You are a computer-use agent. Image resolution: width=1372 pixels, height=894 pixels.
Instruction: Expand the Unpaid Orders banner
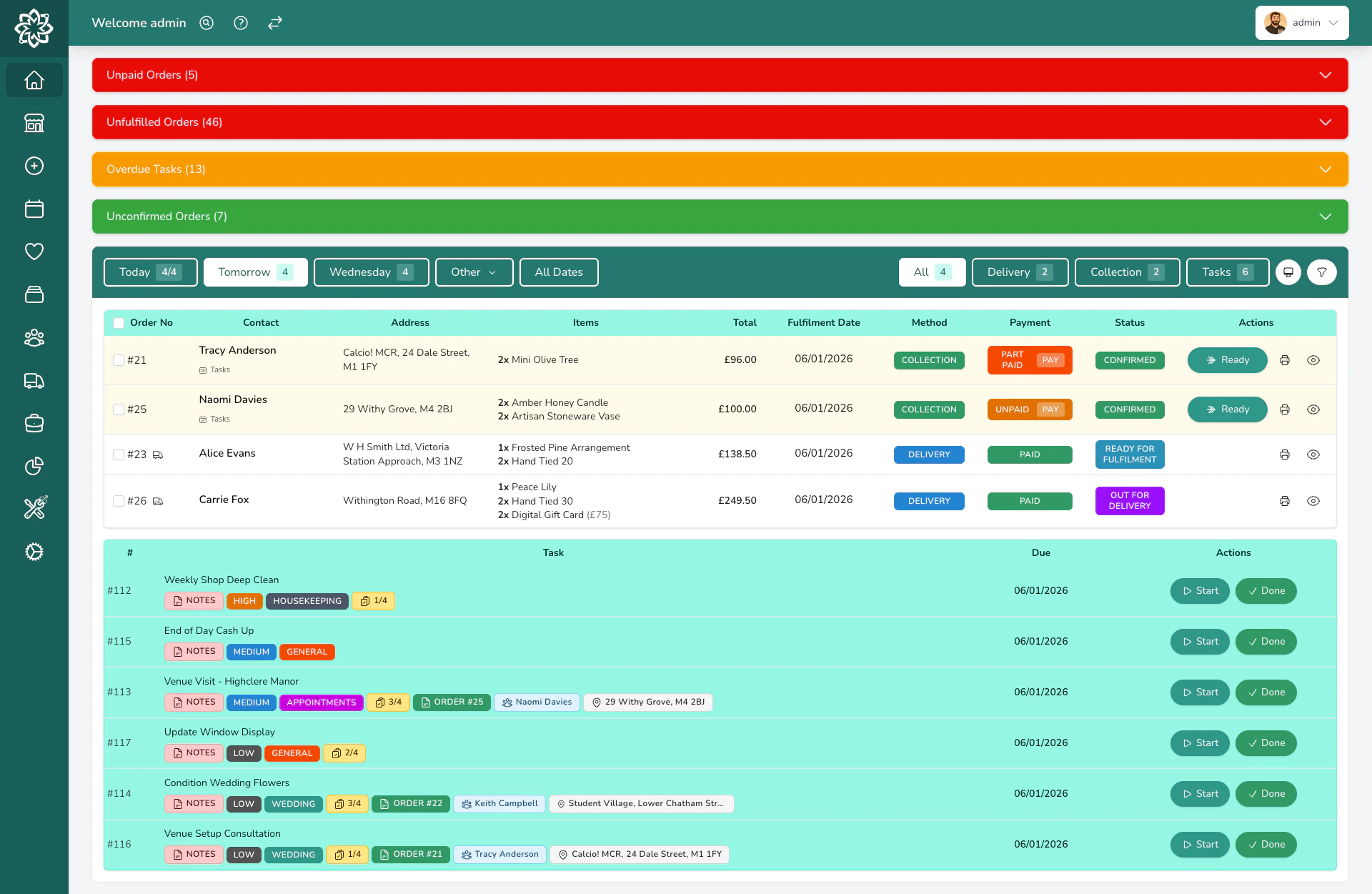(1326, 75)
